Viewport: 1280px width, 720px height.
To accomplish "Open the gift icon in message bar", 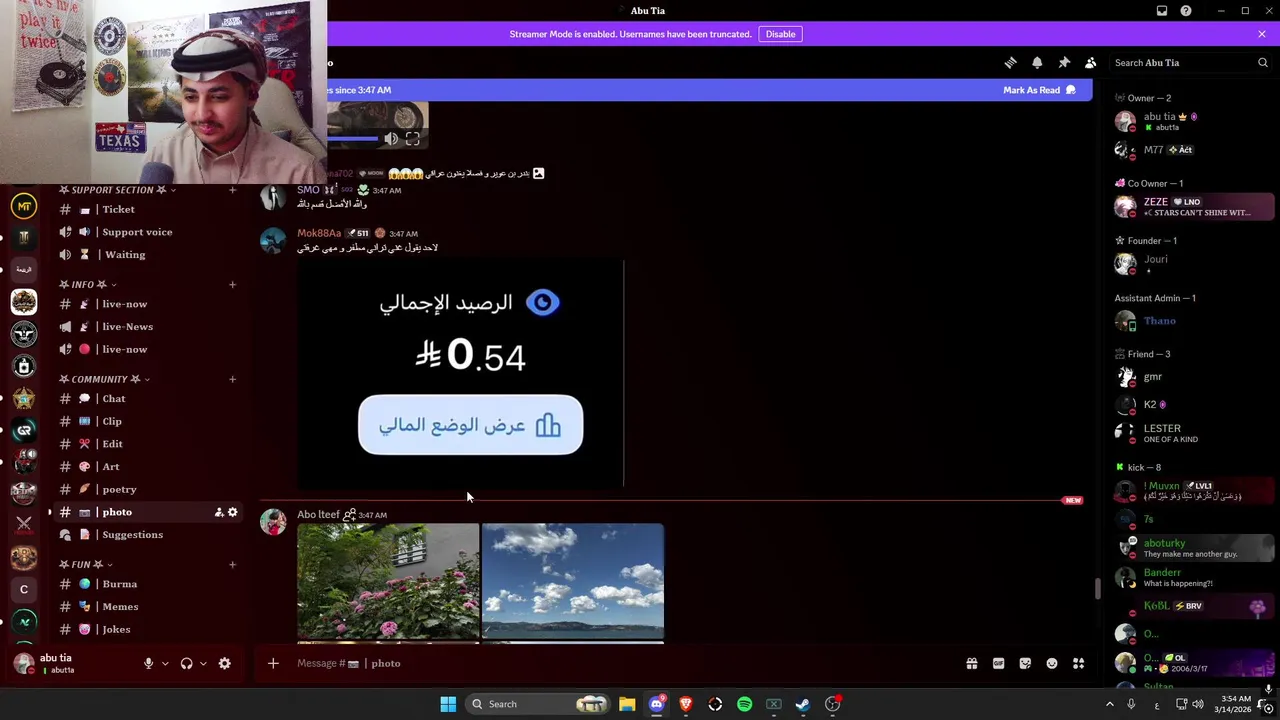I will (971, 663).
